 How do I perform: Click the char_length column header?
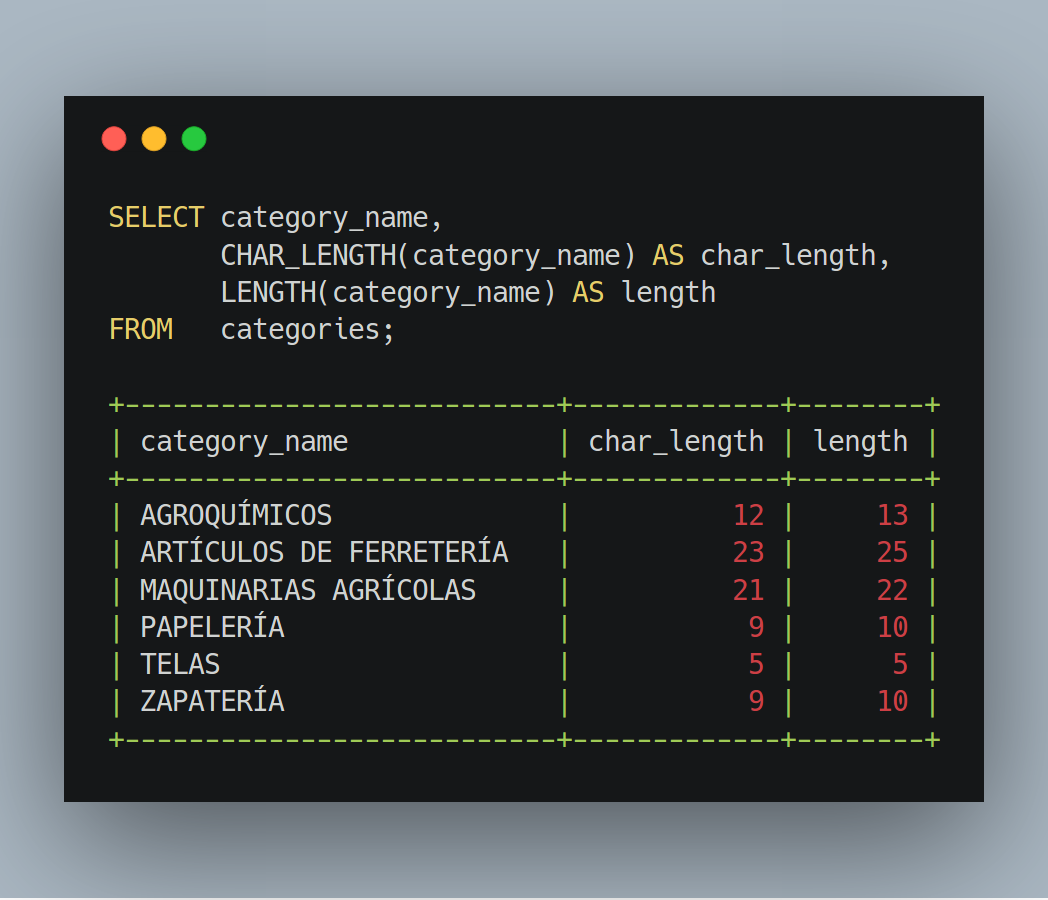pos(676,442)
